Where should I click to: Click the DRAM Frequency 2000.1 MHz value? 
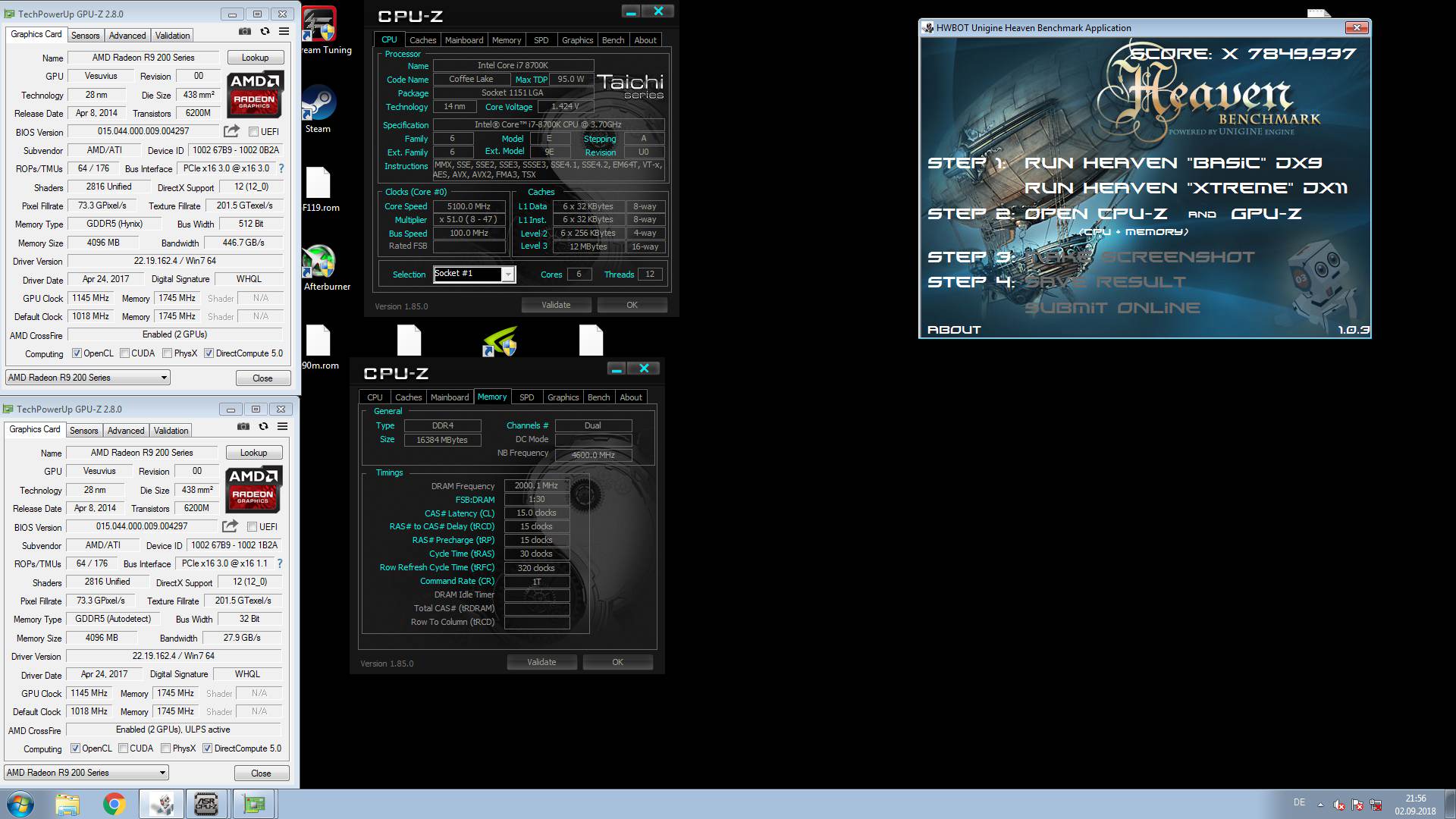(x=536, y=485)
